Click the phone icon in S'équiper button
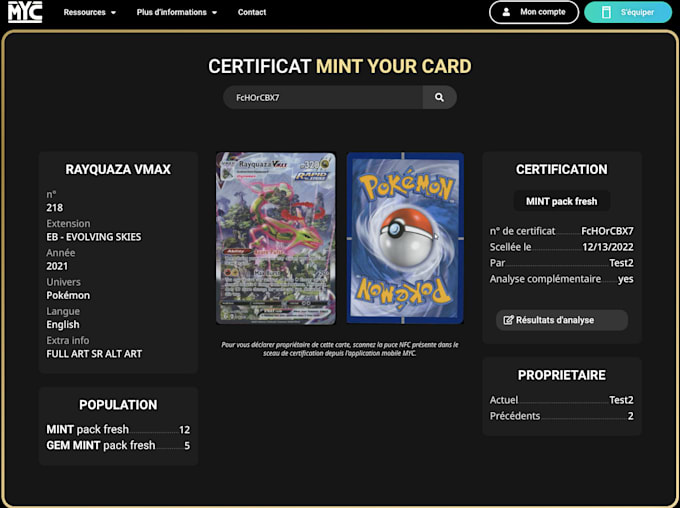 click(x=606, y=12)
